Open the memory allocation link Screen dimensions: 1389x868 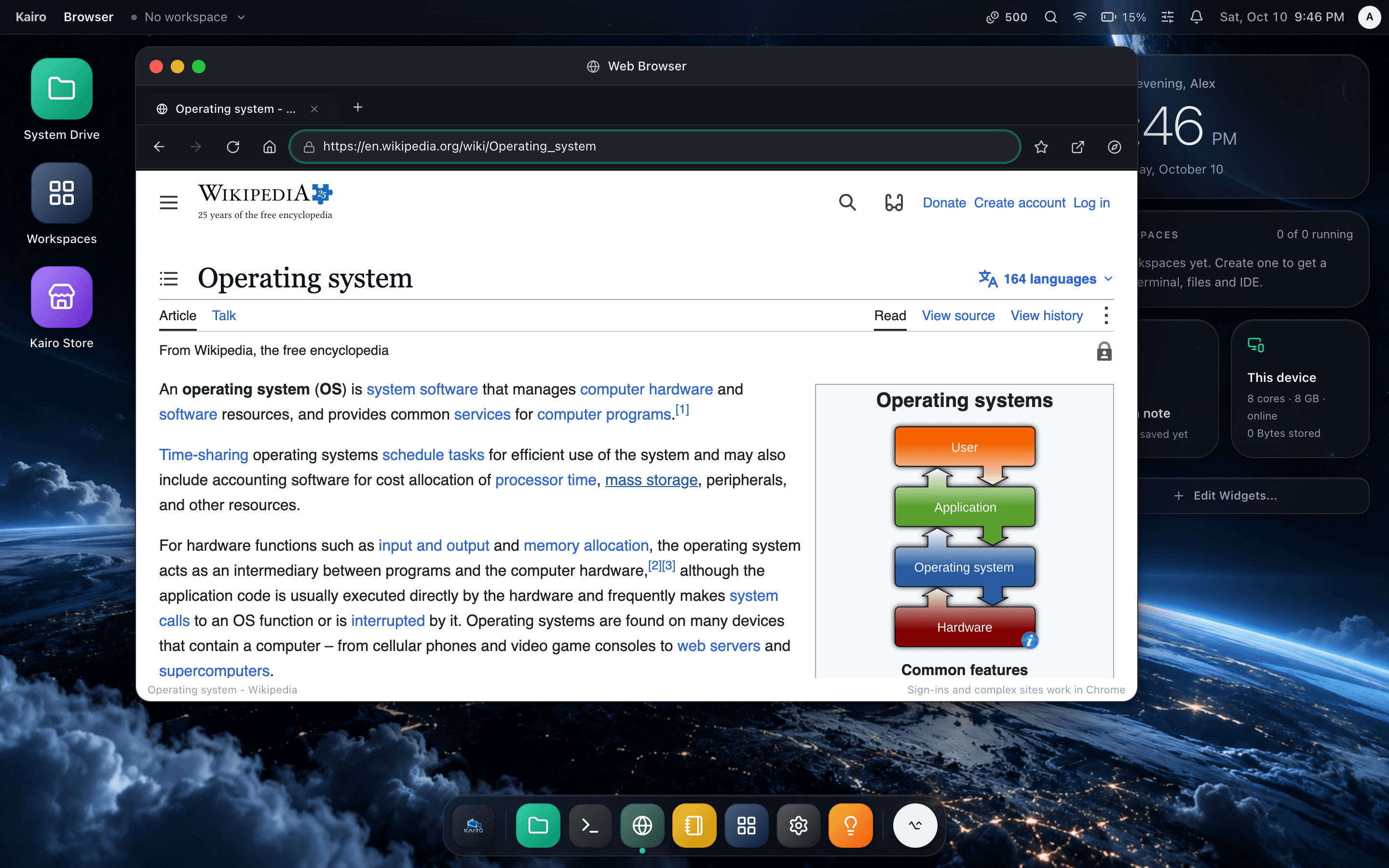click(586, 545)
